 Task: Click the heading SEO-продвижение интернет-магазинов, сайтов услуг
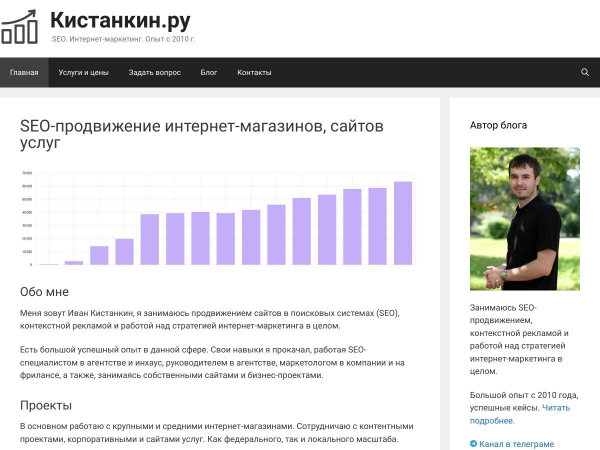click(x=202, y=134)
